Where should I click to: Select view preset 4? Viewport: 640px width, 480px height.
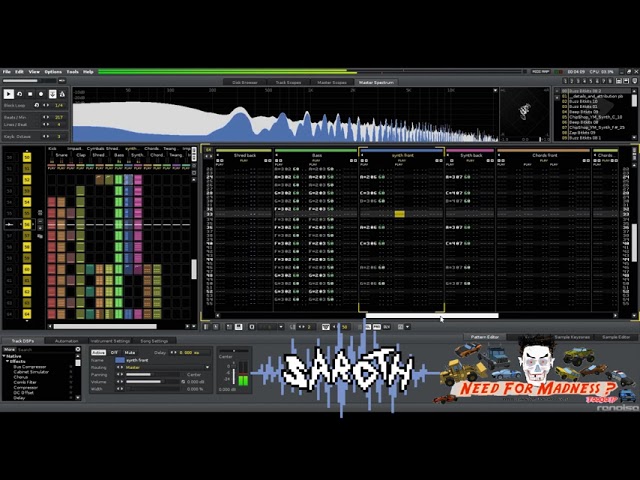tap(584, 81)
